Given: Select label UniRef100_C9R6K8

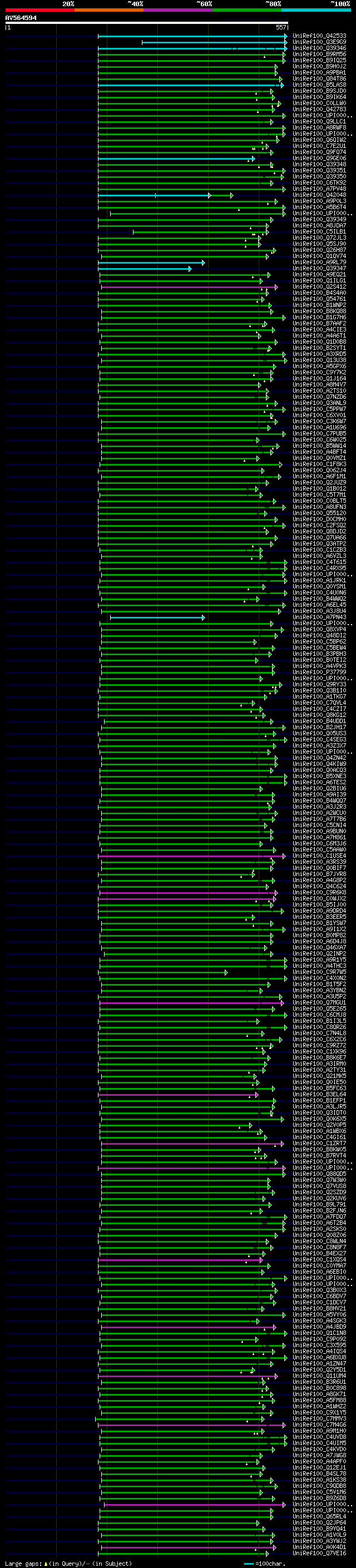Looking at the screenshot, I should click(x=319, y=892).
